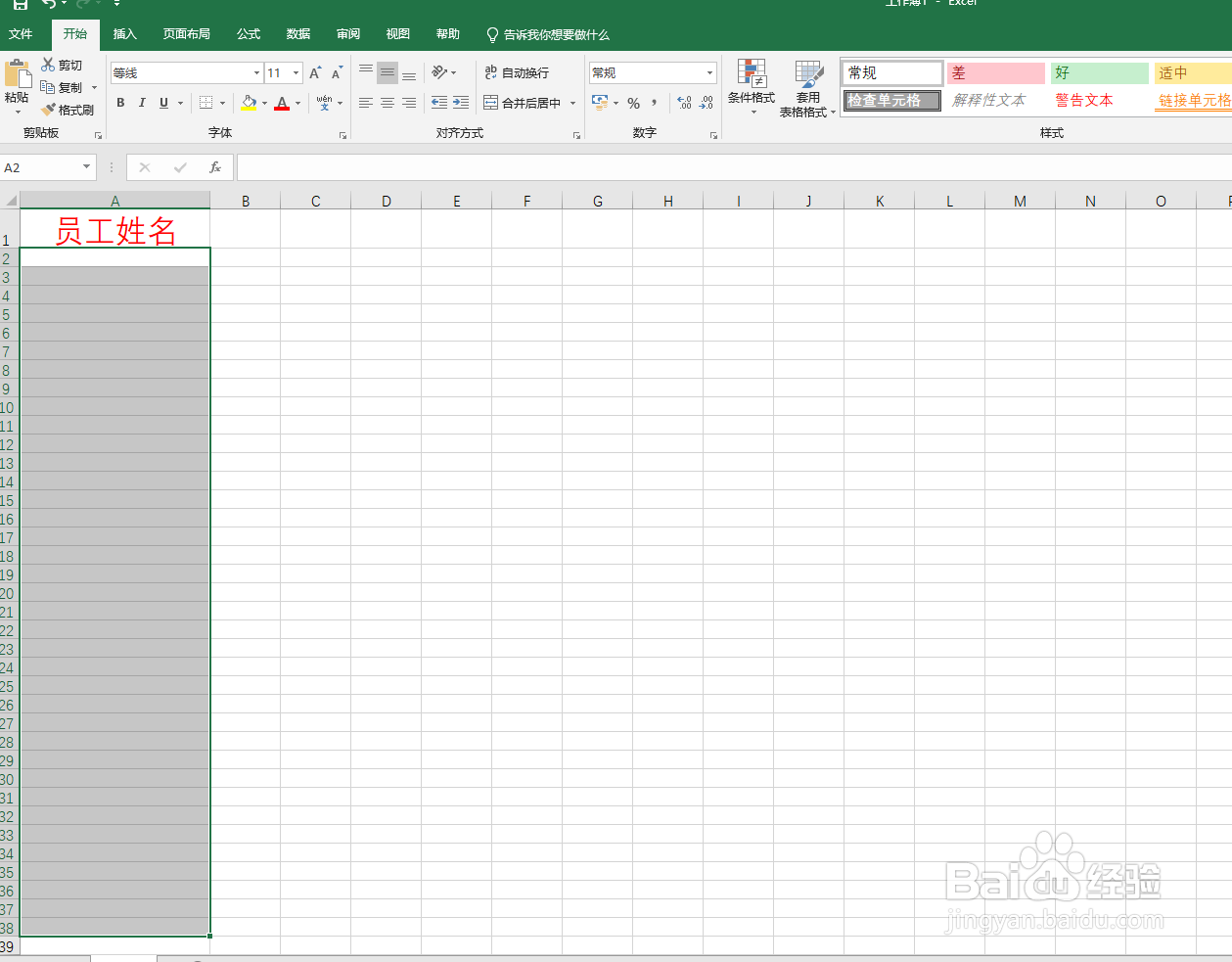Click the Tell Me search box
1232x962 pixels.
click(548, 34)
